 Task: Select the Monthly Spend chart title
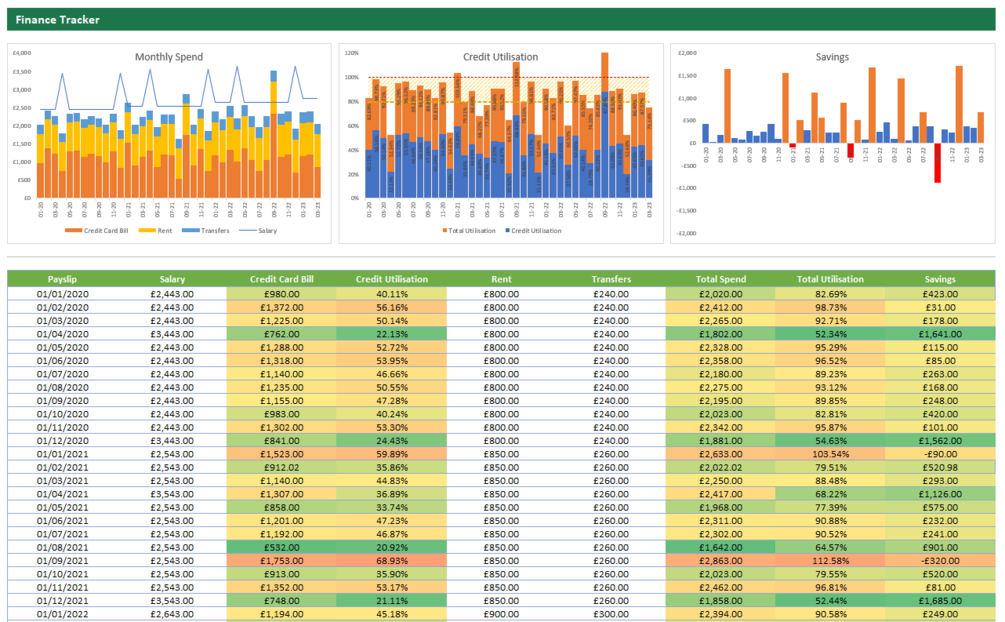point(169,57)
